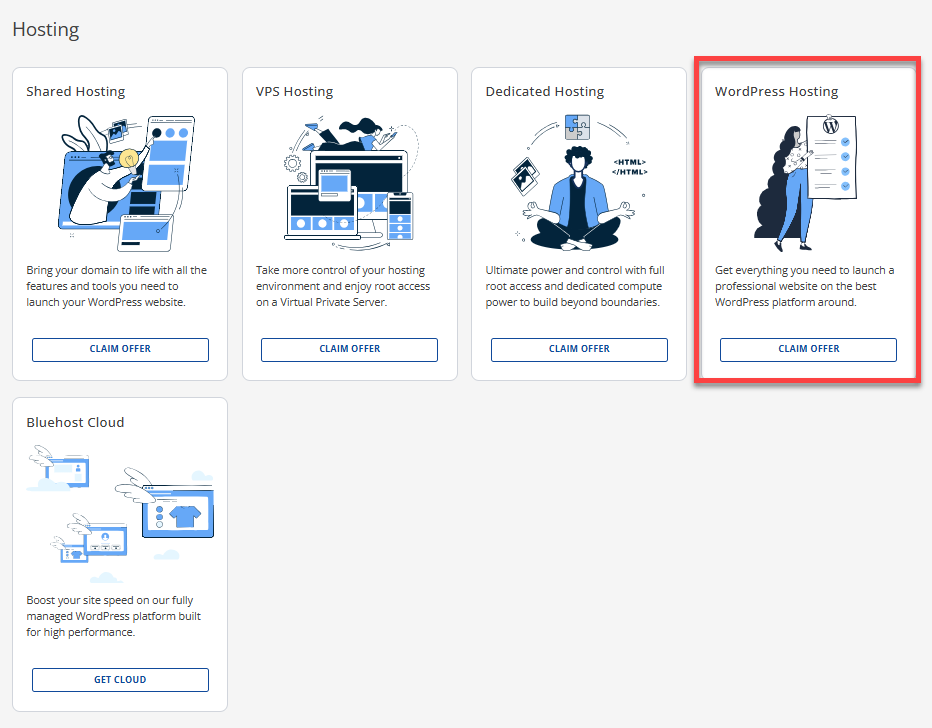Click the WordPress logo icon in the illustration
The height and width of the screenshot is (728, 932).
(831, 125)
